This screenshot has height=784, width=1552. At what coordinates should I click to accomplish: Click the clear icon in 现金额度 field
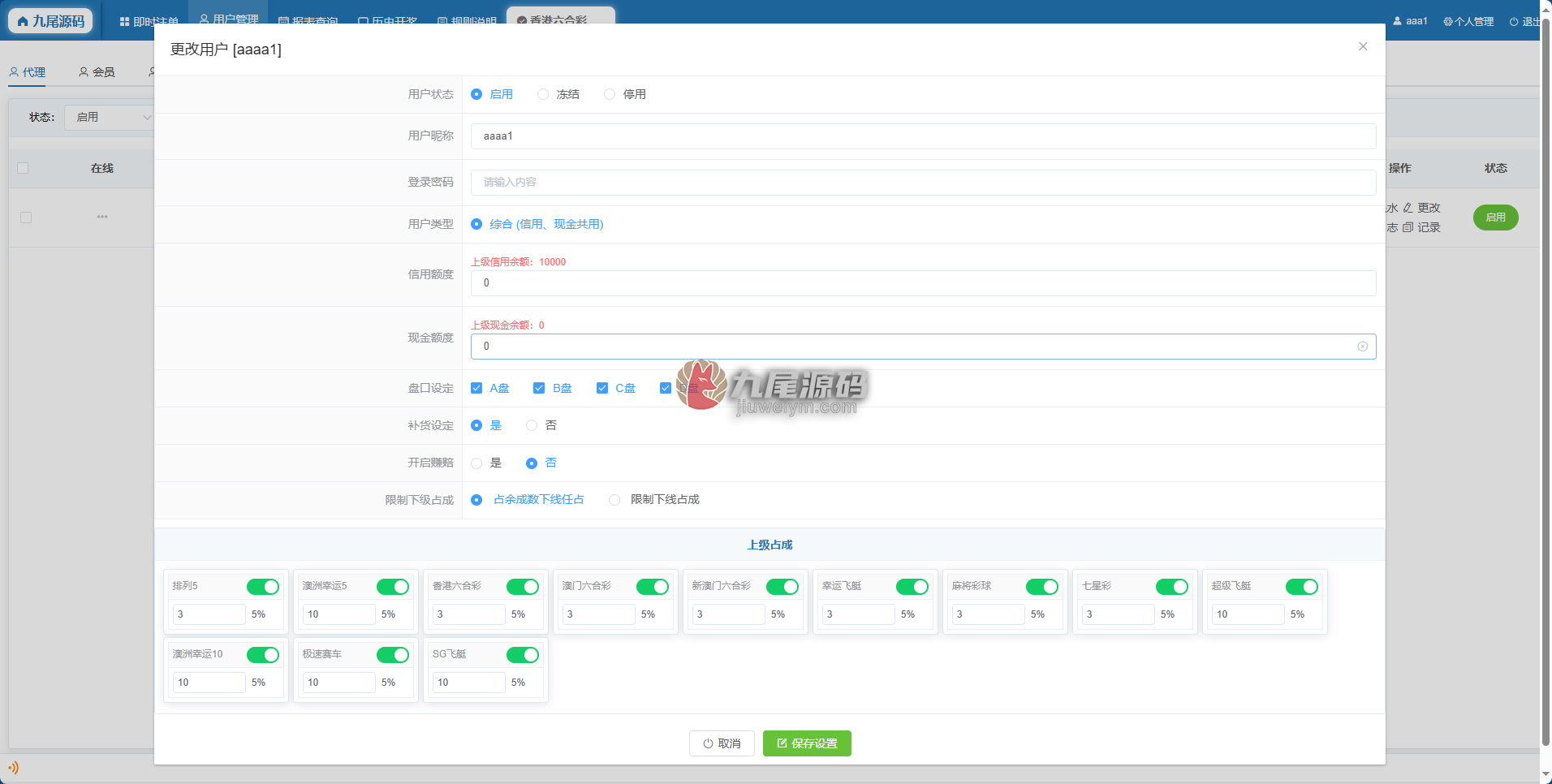[x=1362, y=347]
